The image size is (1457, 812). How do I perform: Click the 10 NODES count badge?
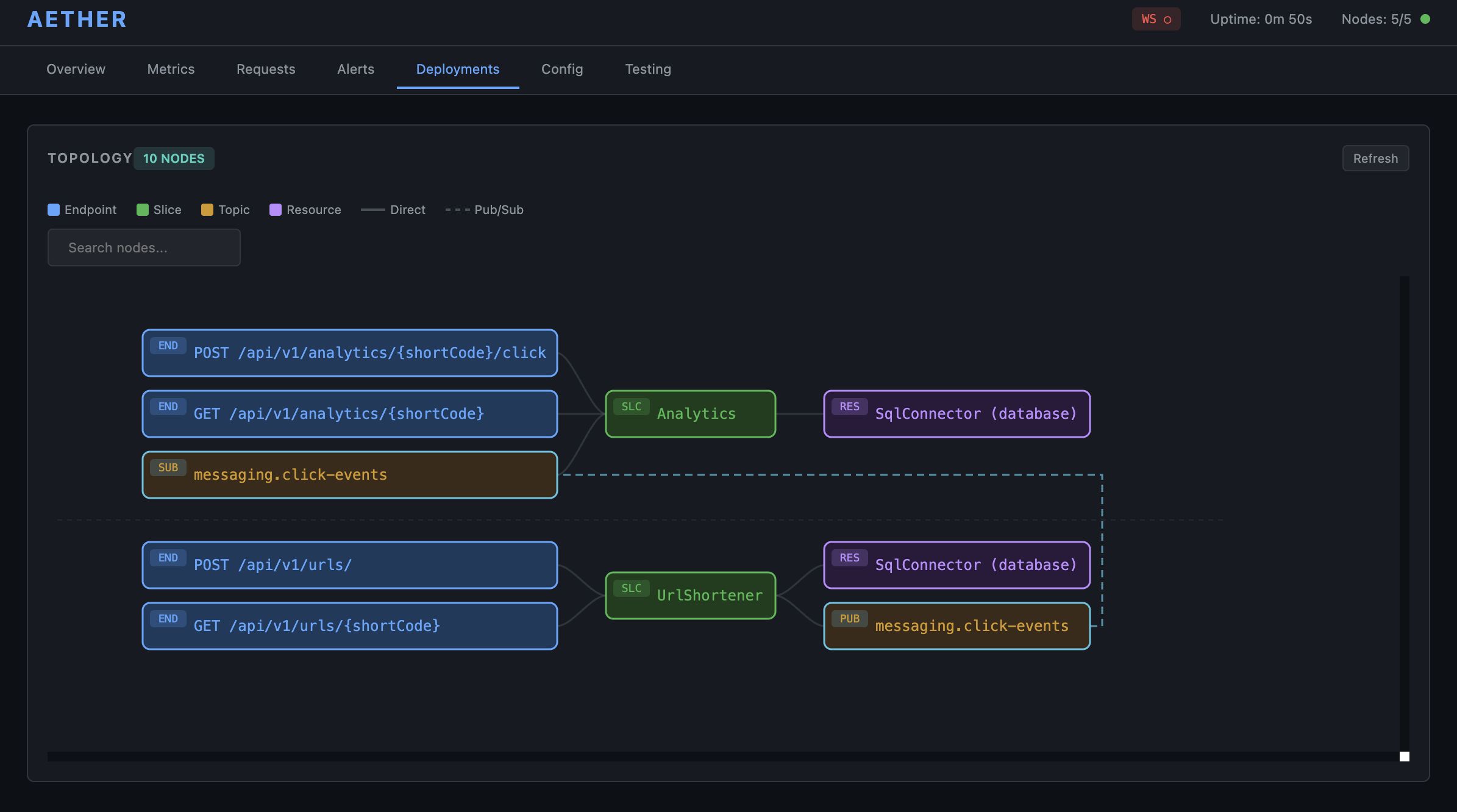click(x=173, y=158)
